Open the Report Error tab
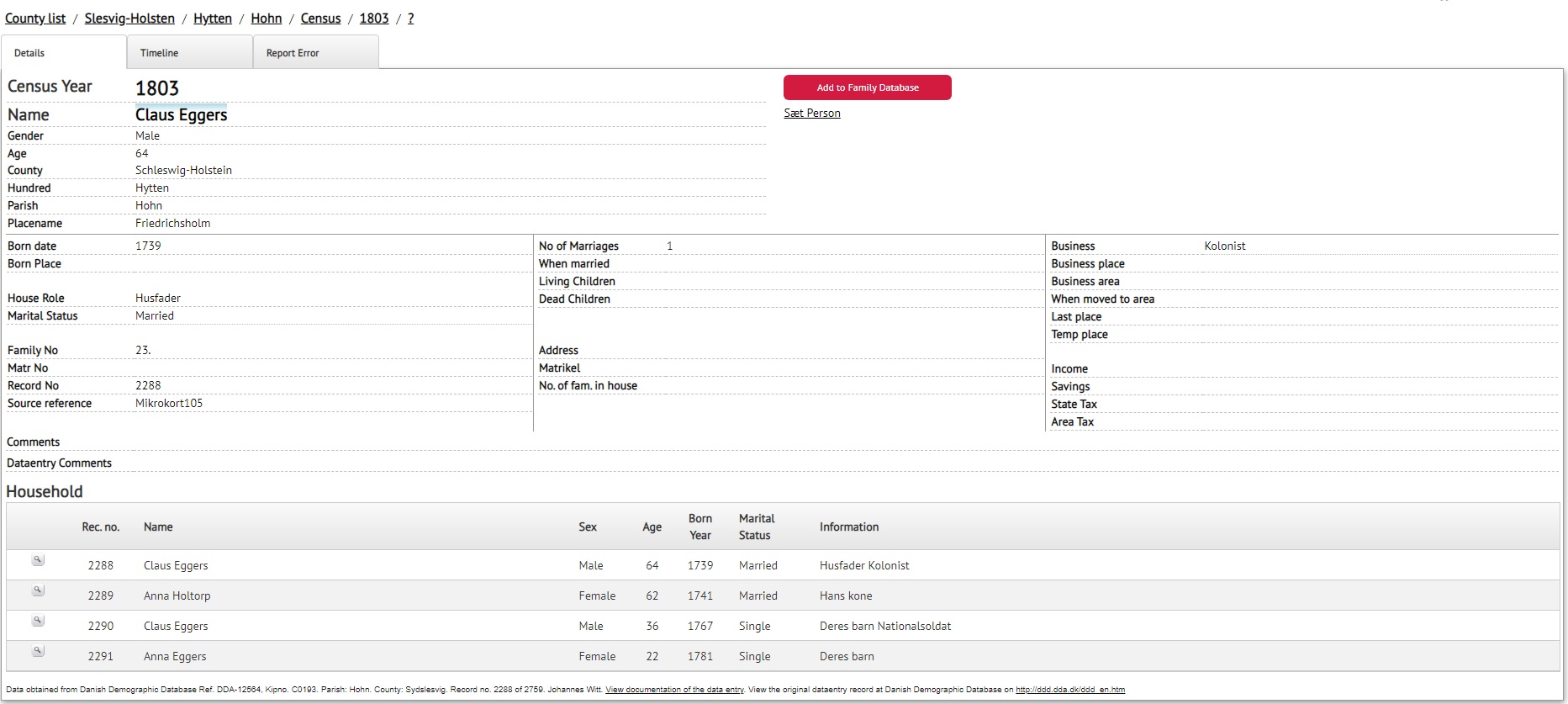The width and height of the screenshot is (1568, 704). pos(293,53)
